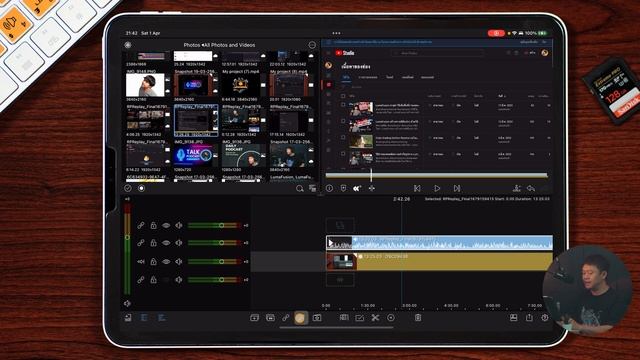Open the clip editor pencil icon
Viewport: 640px width, 360px height.
click(360, 318)
